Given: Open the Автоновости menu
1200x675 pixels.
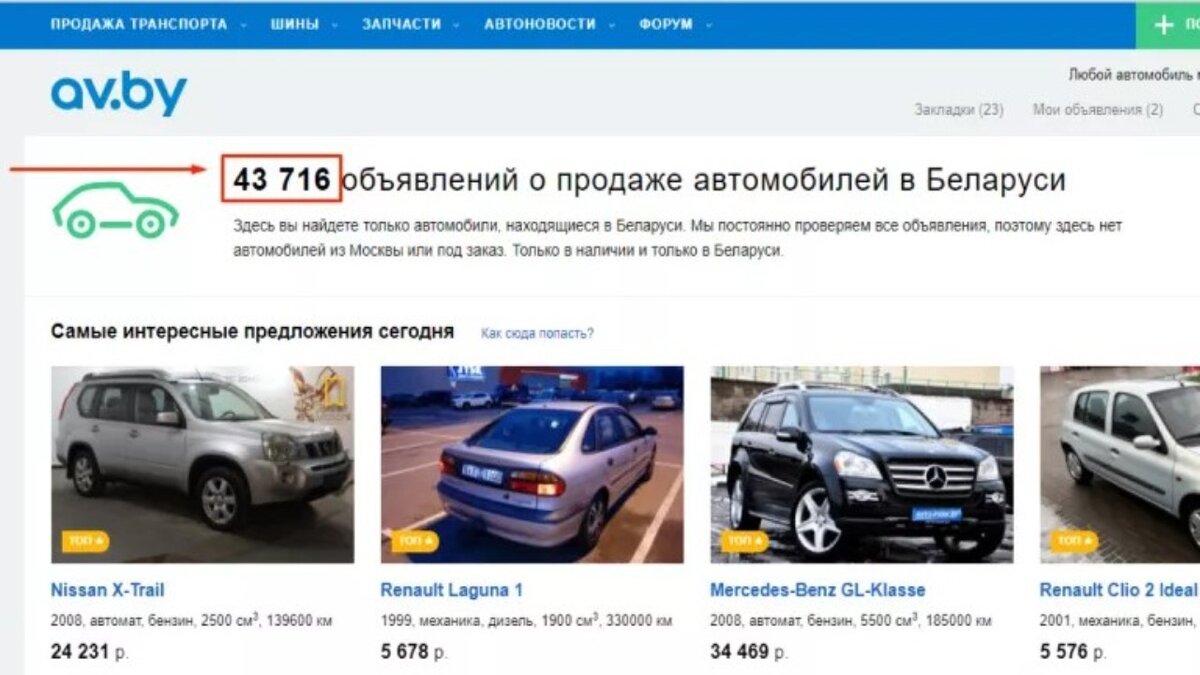Looking at the screenshot, I should [547, 24].
